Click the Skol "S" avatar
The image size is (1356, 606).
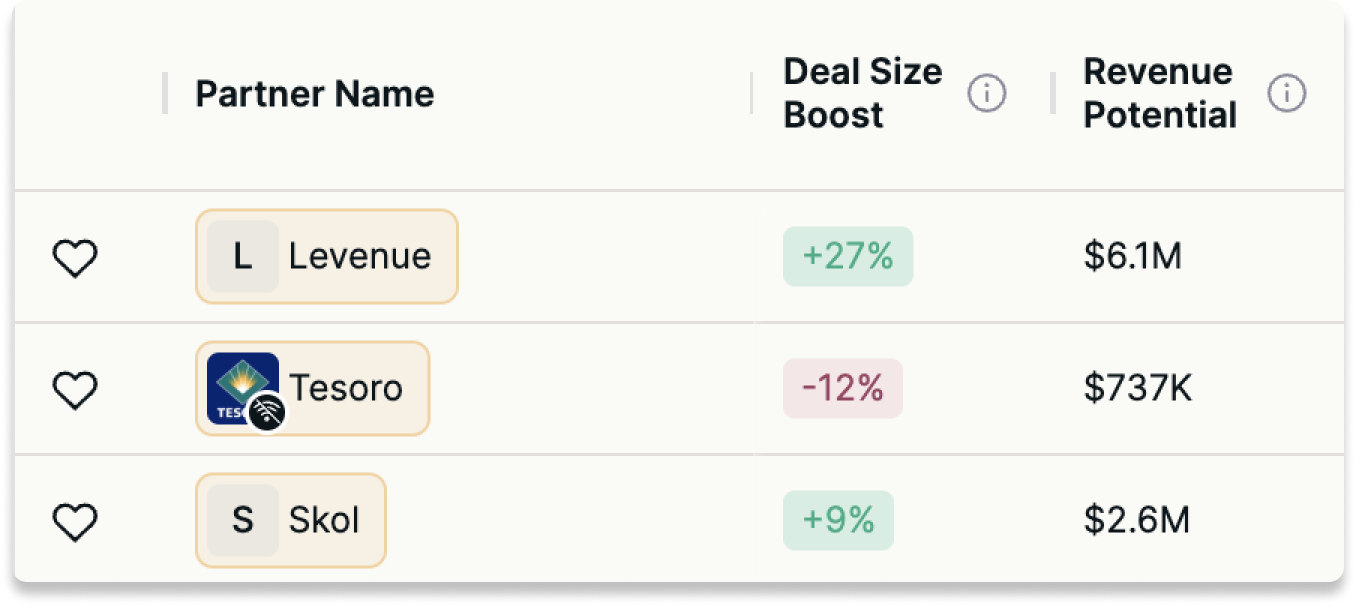[242, 521]
